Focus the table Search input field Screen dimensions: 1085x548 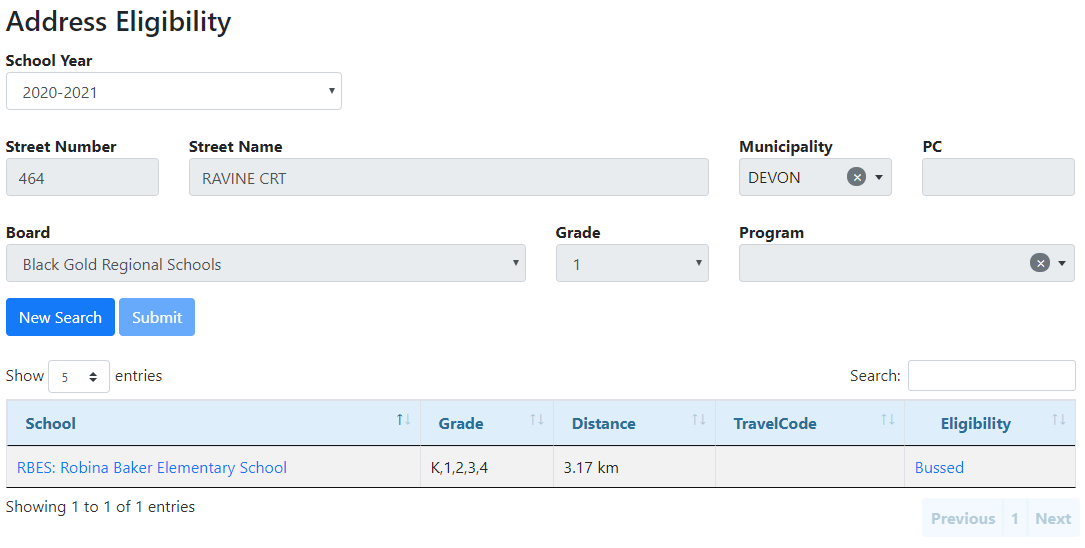tap(991, 376)
